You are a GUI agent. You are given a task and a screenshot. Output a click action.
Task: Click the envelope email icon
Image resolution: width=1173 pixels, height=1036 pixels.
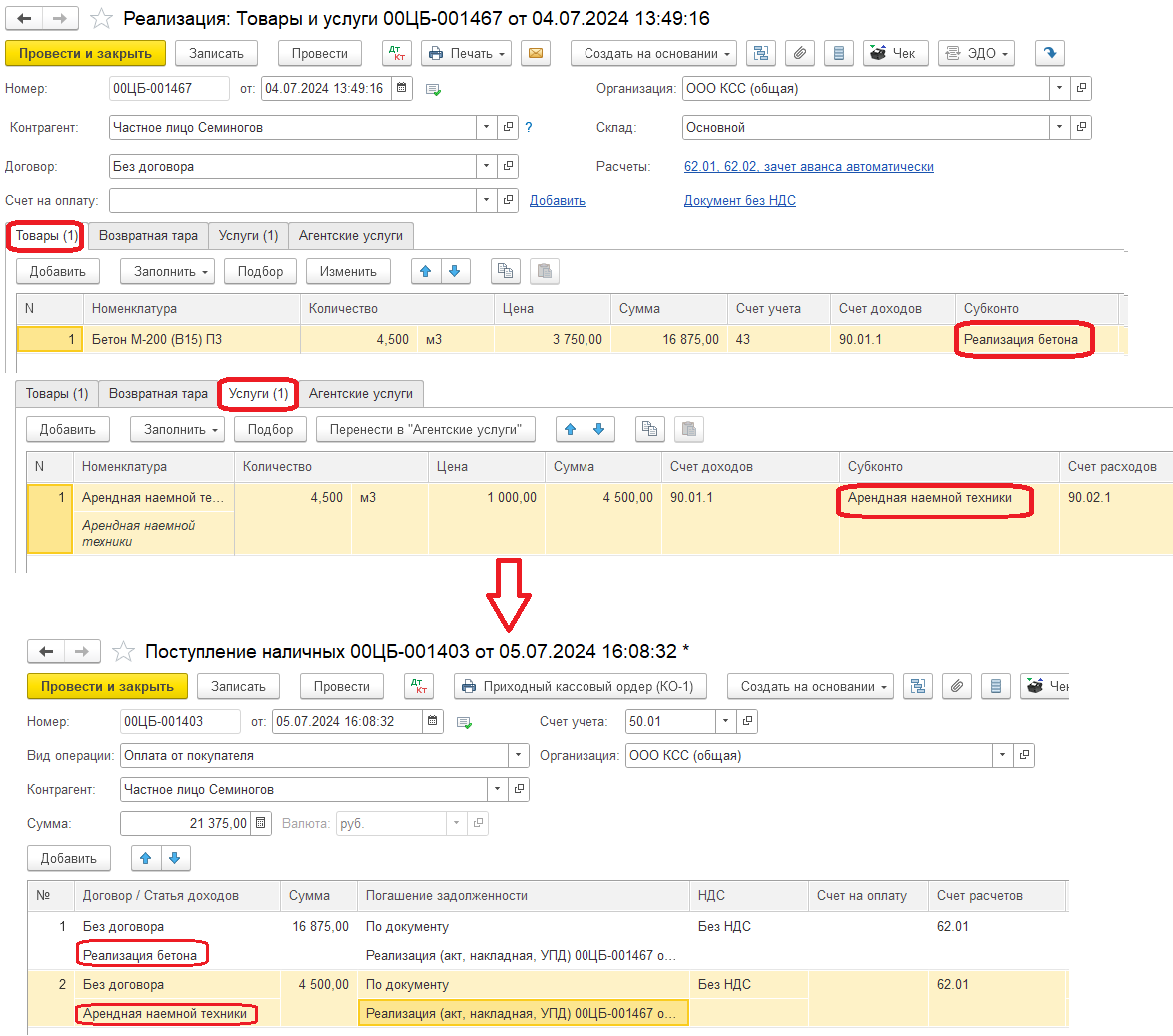click(x=536, y=54)
